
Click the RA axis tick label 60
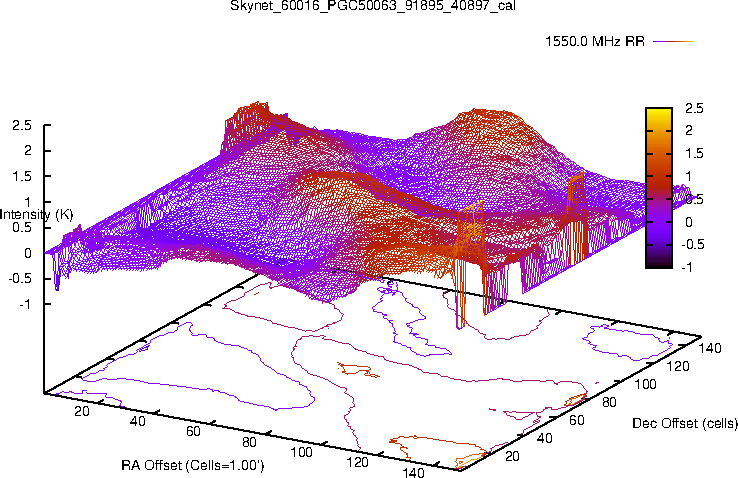pyautogui.click(x=193, y=431)
